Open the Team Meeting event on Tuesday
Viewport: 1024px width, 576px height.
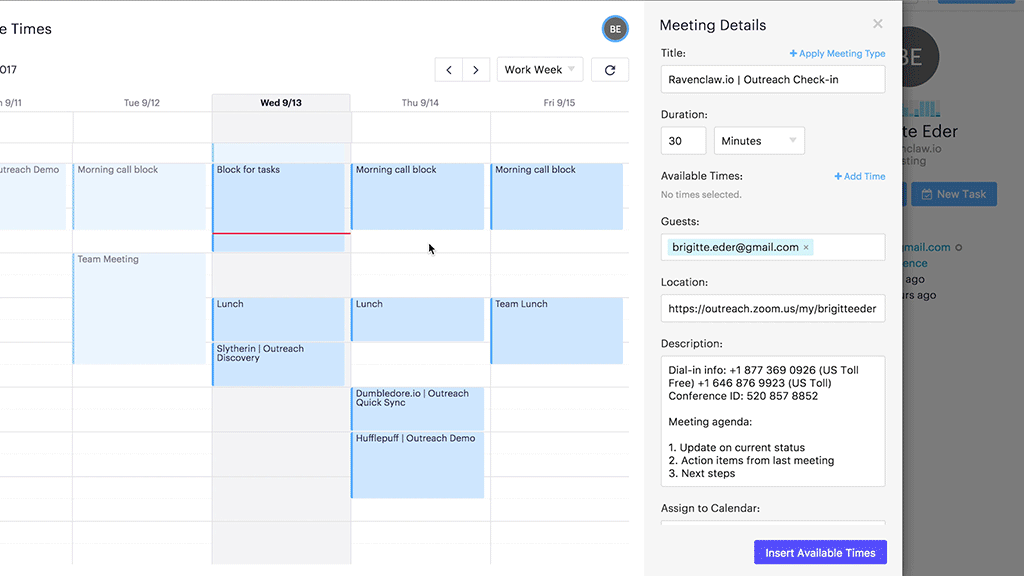tap(140, 307)
